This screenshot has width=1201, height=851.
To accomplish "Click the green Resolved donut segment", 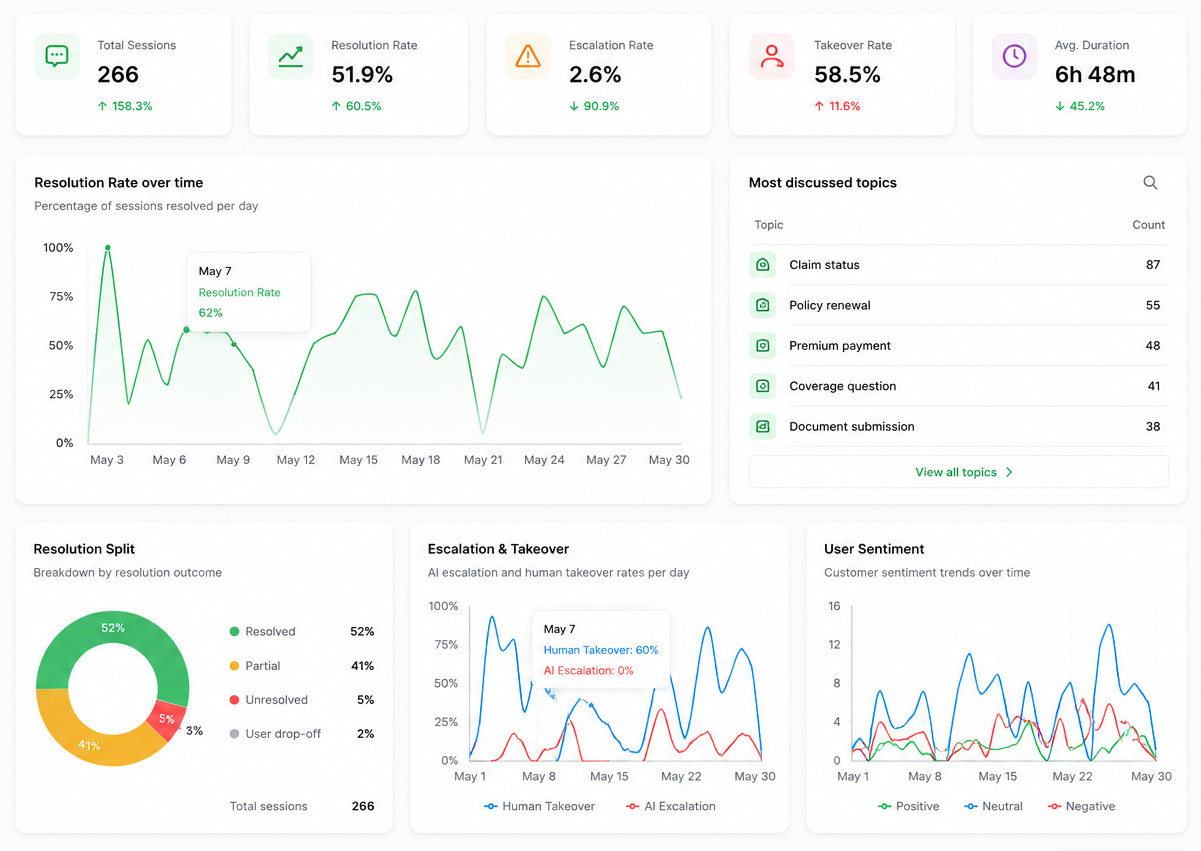I will (112, 628).
